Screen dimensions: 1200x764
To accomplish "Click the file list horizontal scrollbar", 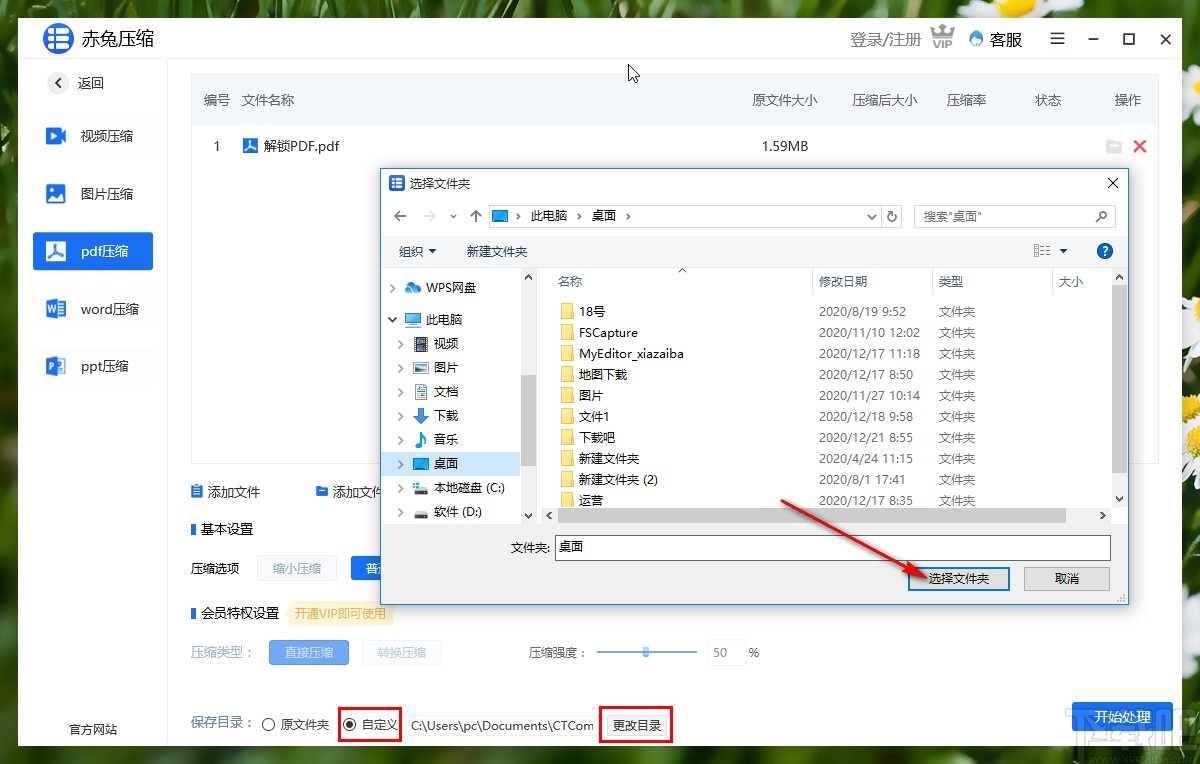I will (810, 516).
